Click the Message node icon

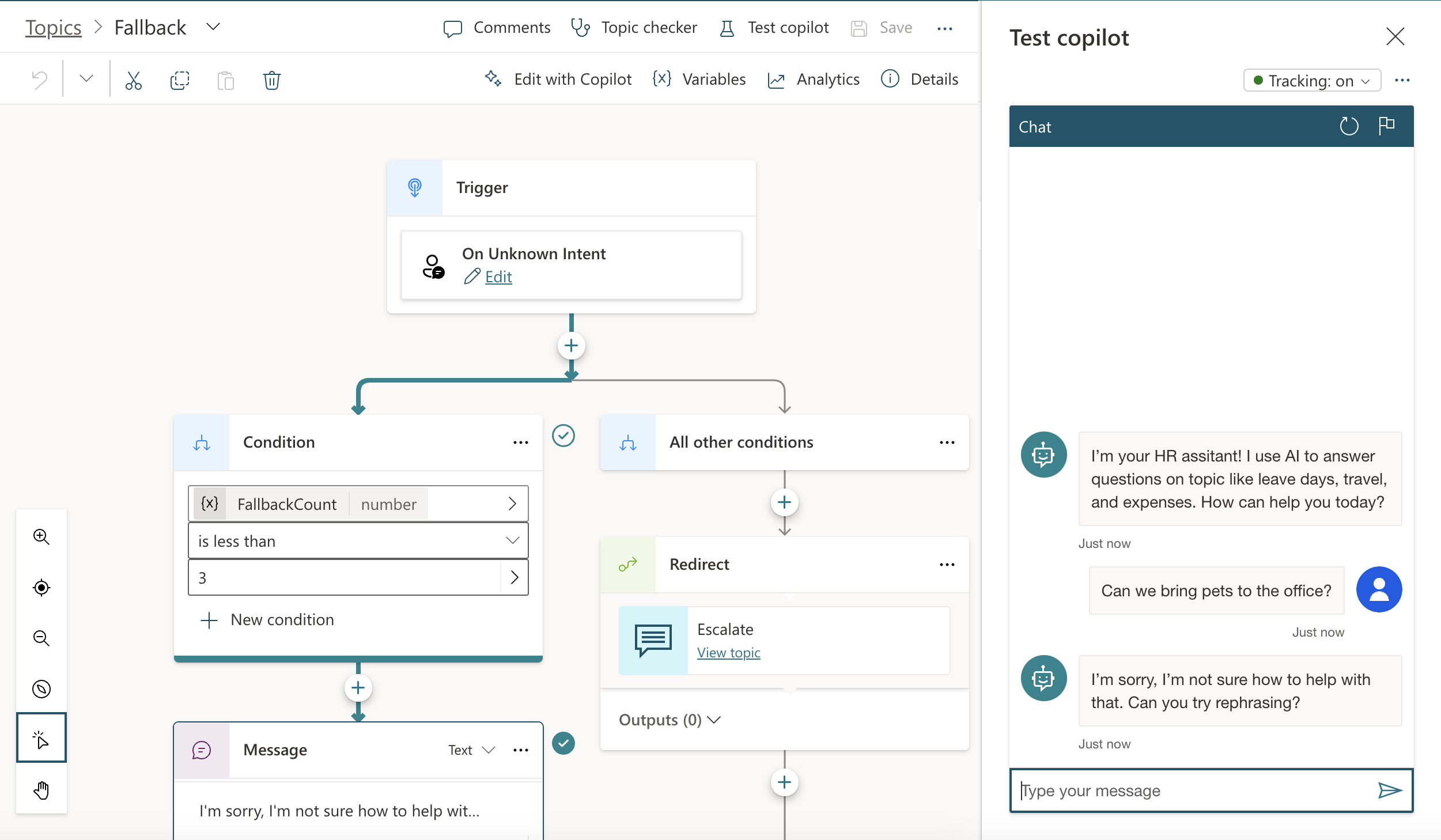(x=200, y=749)
